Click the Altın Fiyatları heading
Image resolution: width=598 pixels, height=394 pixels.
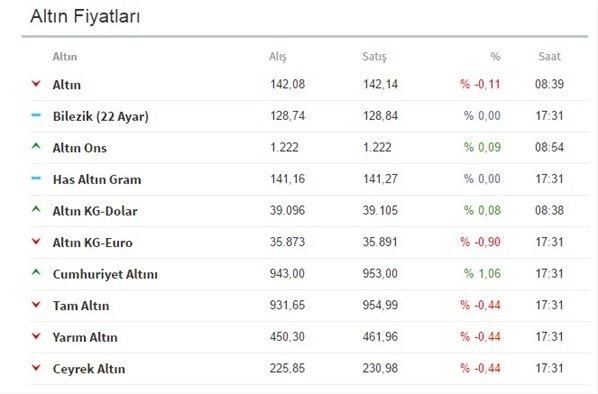pos(85,16)
